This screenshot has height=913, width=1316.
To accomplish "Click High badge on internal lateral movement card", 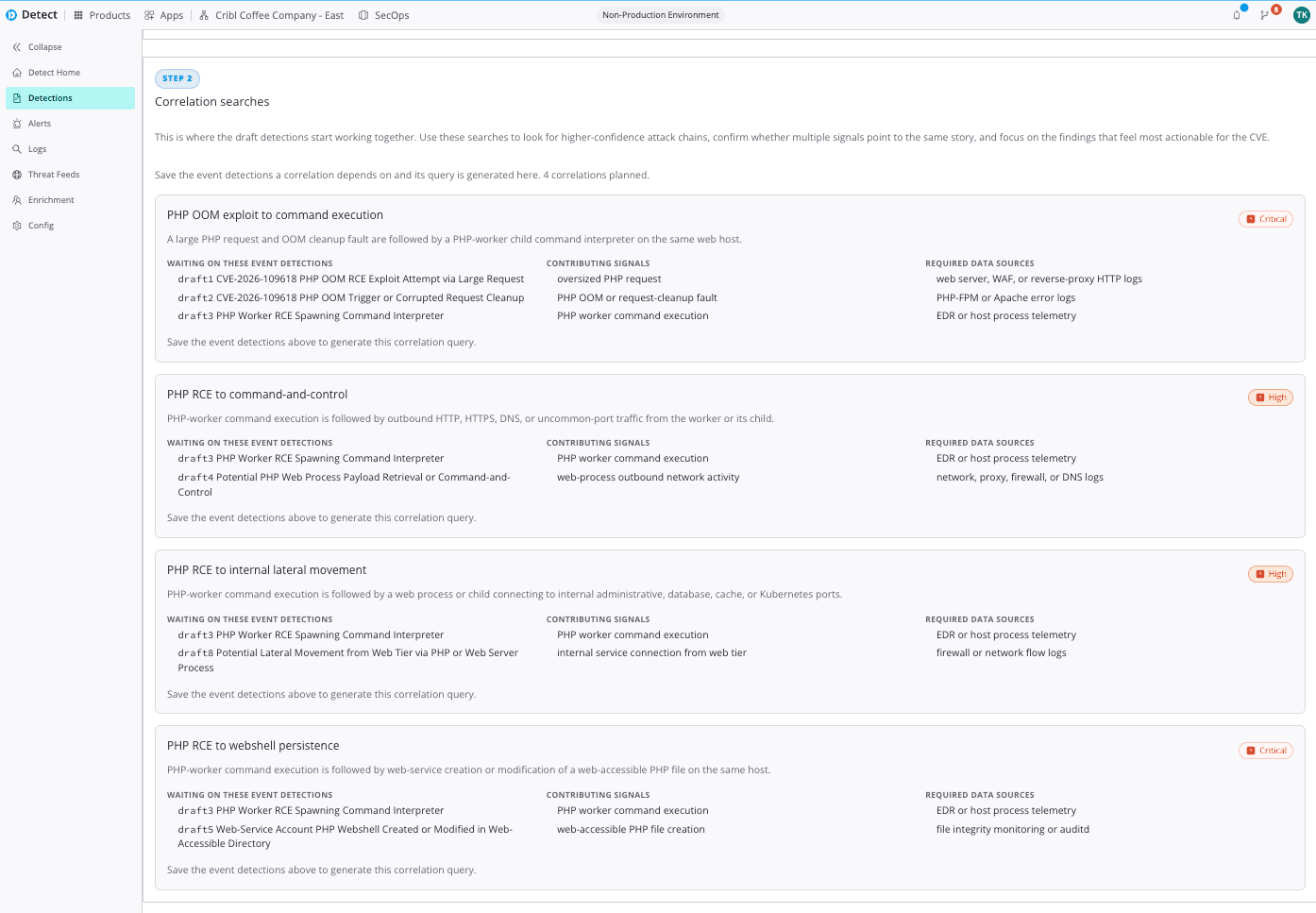I will pos(1271,574).
